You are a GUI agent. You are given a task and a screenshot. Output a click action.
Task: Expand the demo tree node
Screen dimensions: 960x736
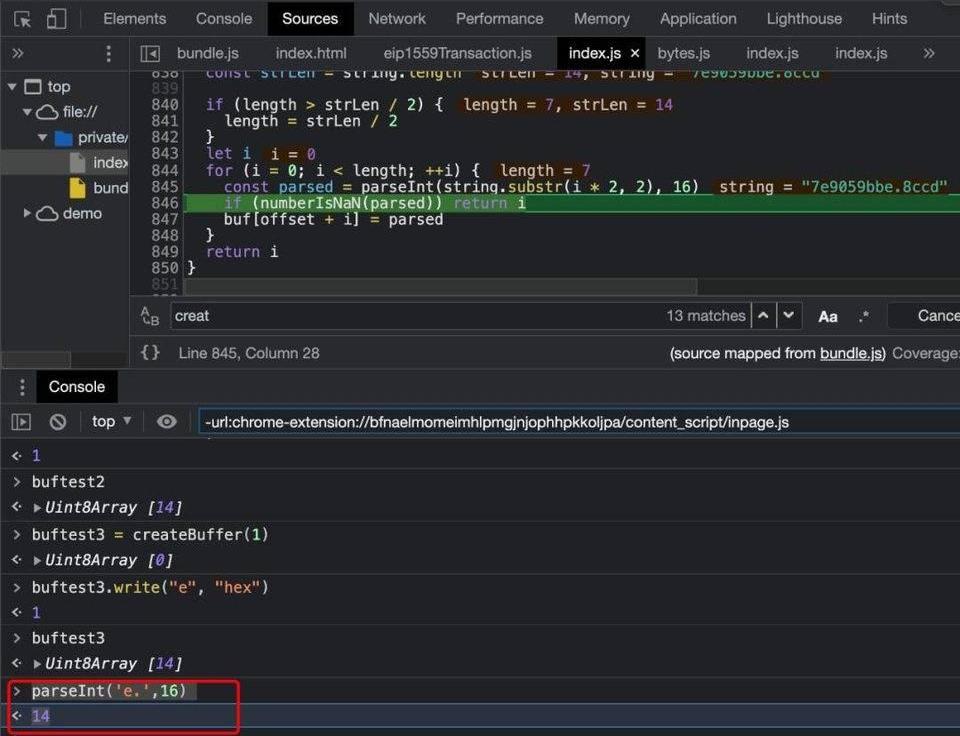coord(28,213)
